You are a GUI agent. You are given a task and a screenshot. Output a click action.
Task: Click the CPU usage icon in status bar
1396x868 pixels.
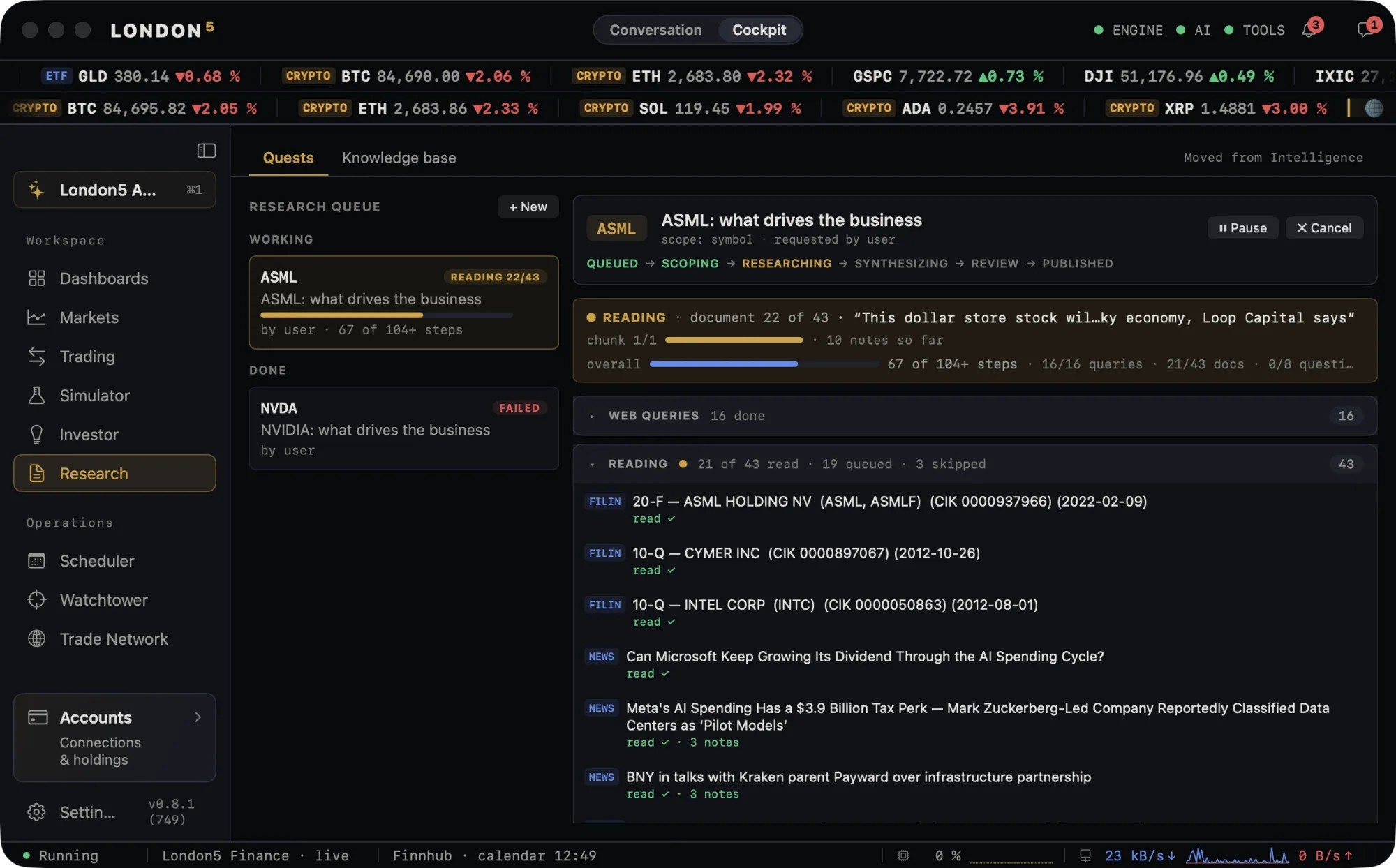click(903, 855)
